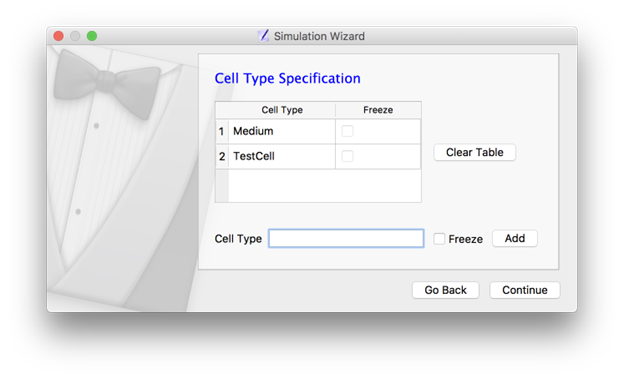This screenshot has width=624, height=379.
Task: Maximize the window using green button
Action: pos(92,36)
